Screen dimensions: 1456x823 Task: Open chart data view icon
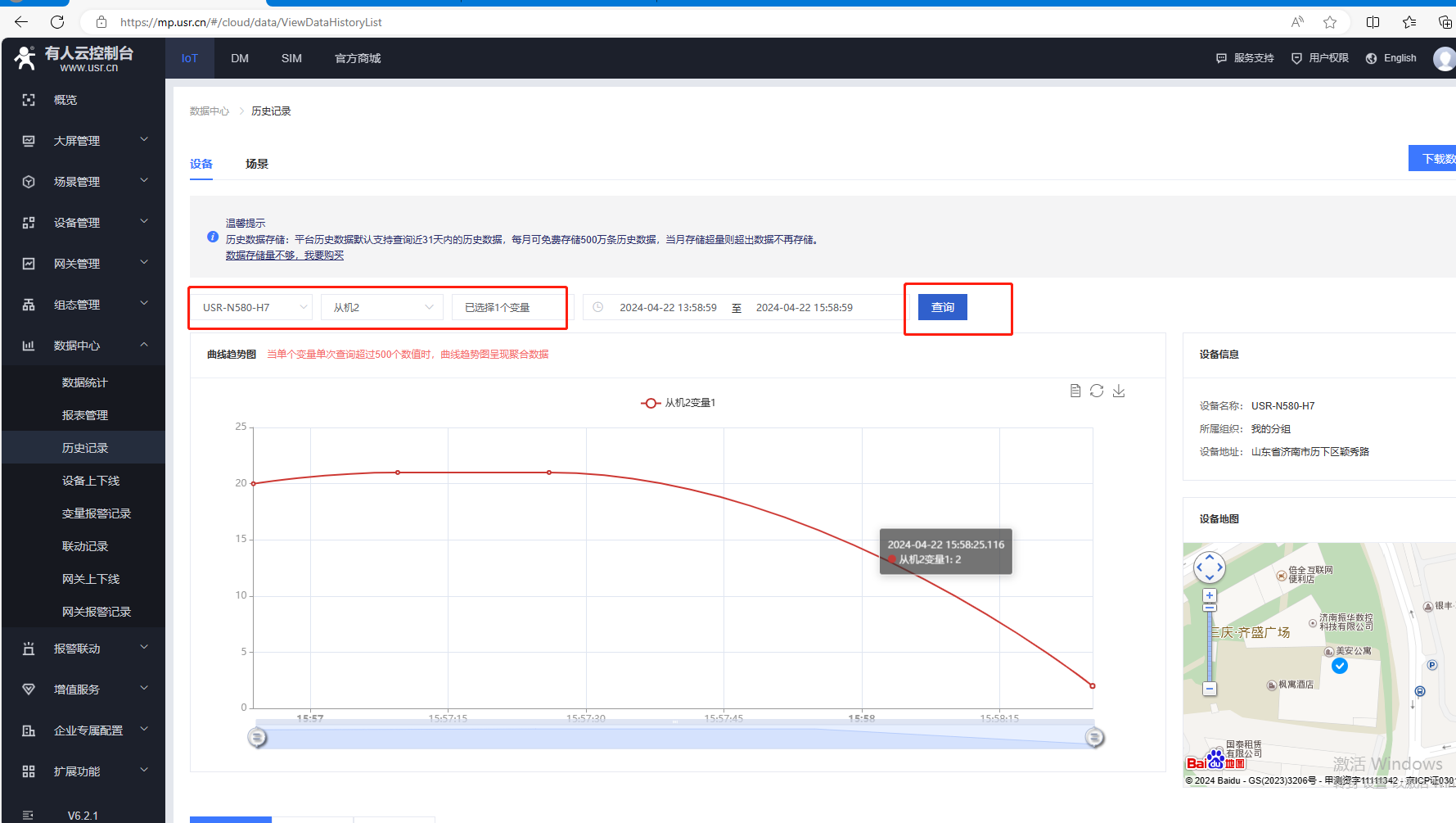[1075, 391]
